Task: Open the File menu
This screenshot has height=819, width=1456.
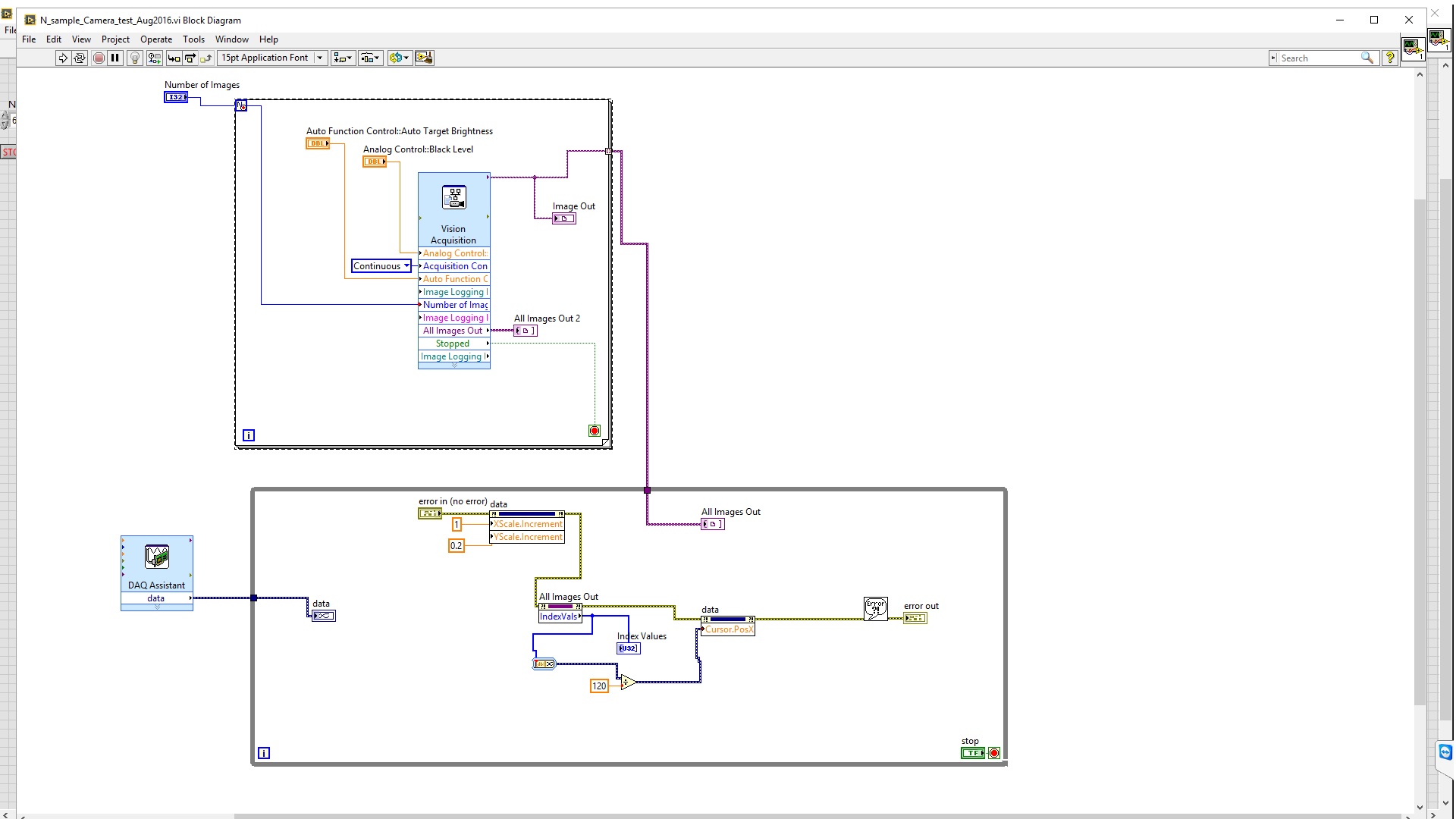Action: click(29, 39)
